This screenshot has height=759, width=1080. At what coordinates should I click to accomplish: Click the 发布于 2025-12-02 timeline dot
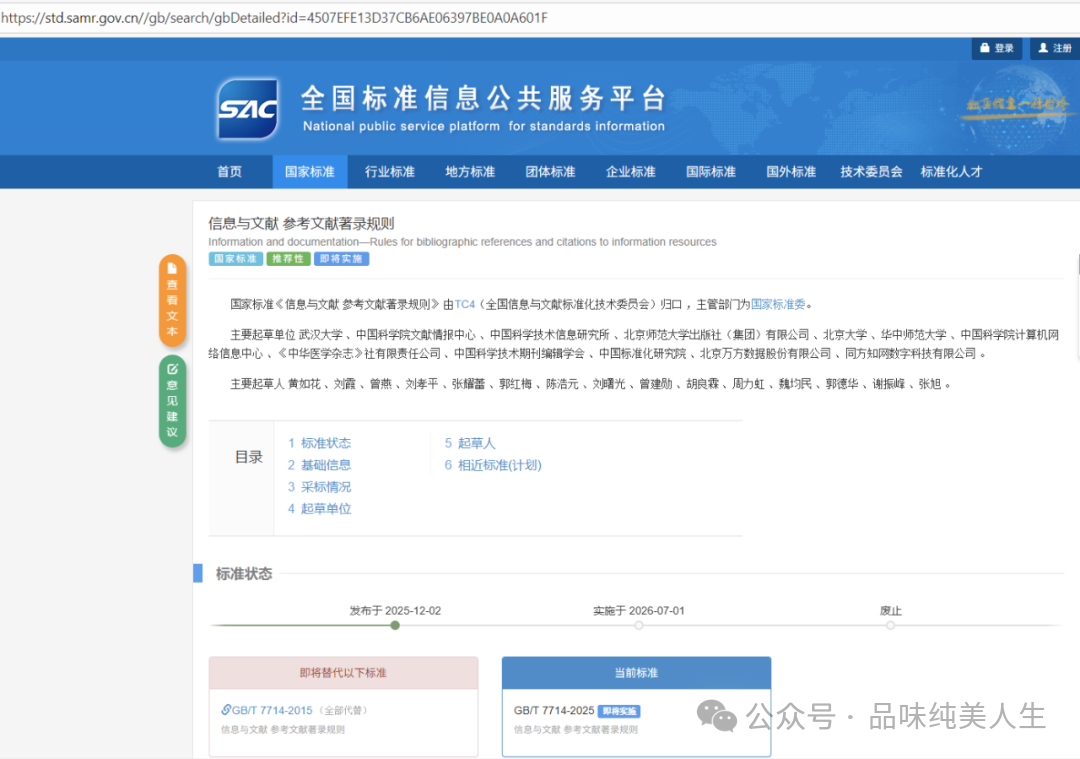pos(395,625)
